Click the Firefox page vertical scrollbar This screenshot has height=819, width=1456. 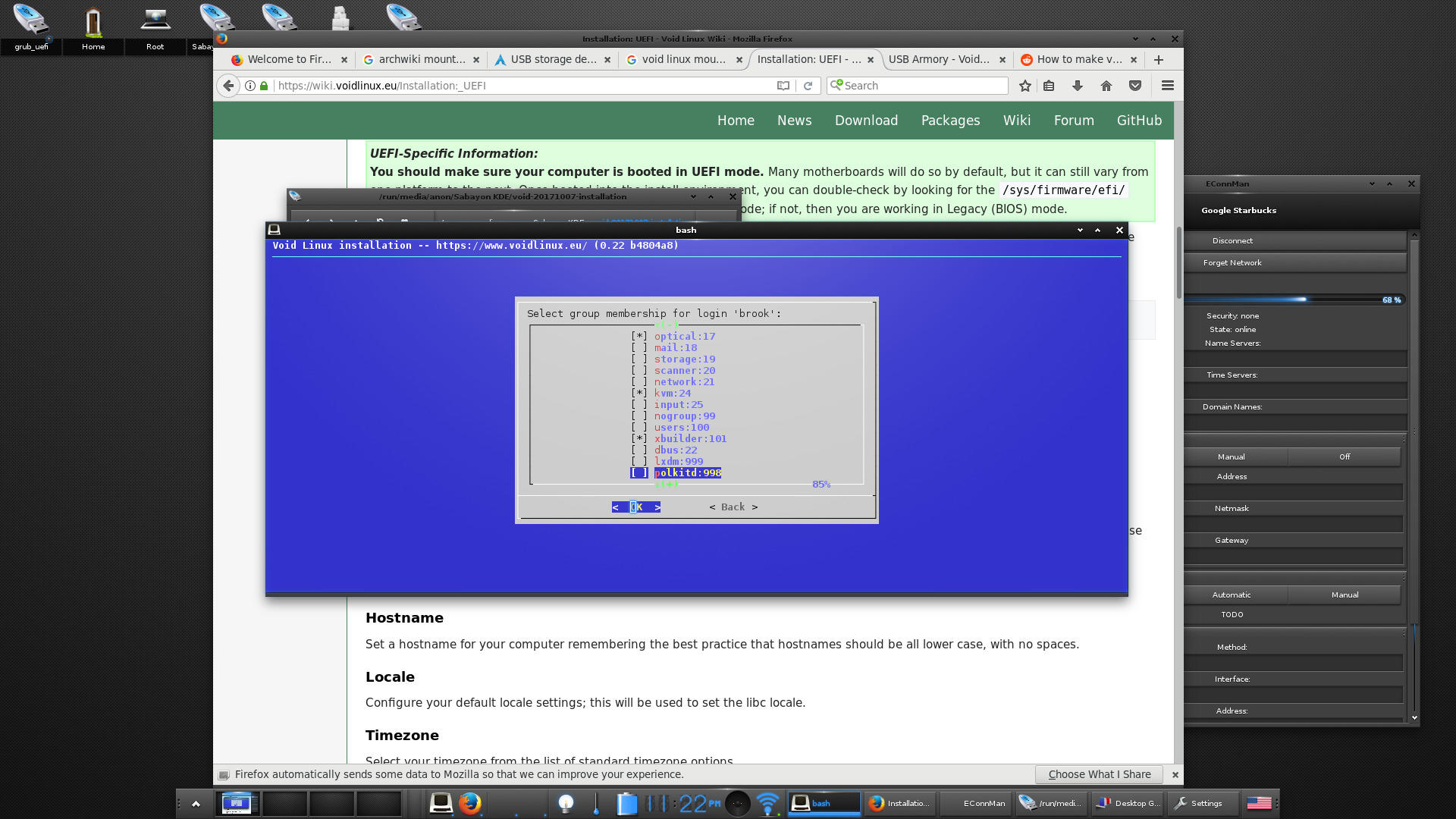point(1178,262)
